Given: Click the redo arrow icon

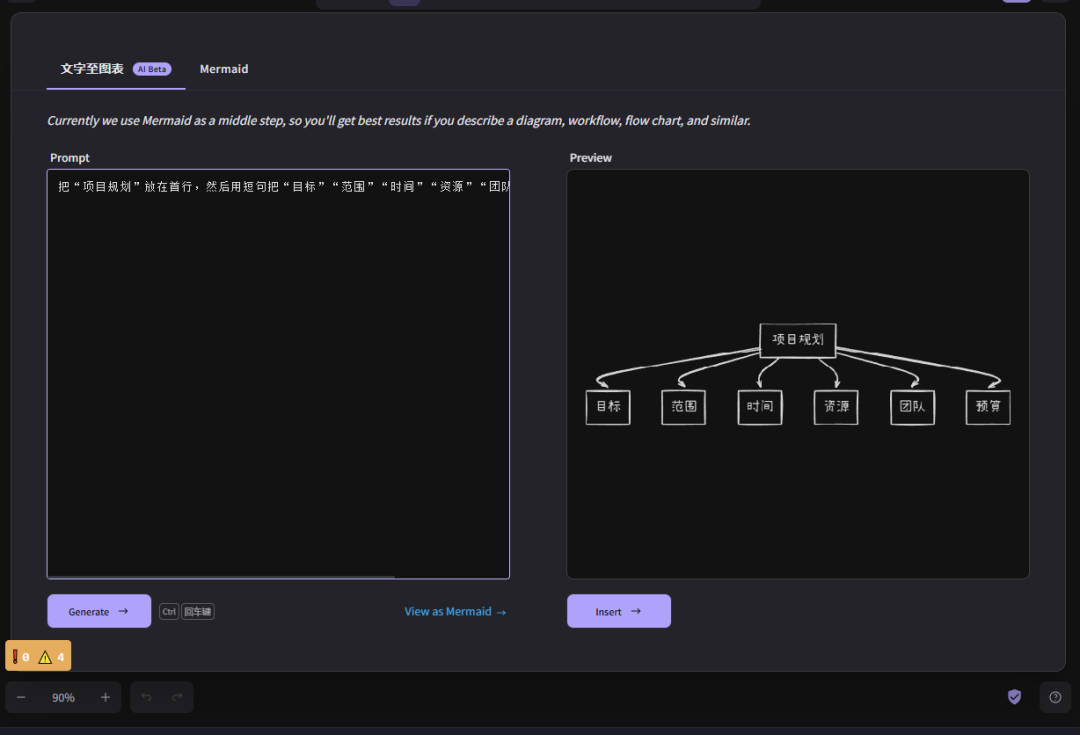Looking at the screenshot, I should (x=177, y=697).
